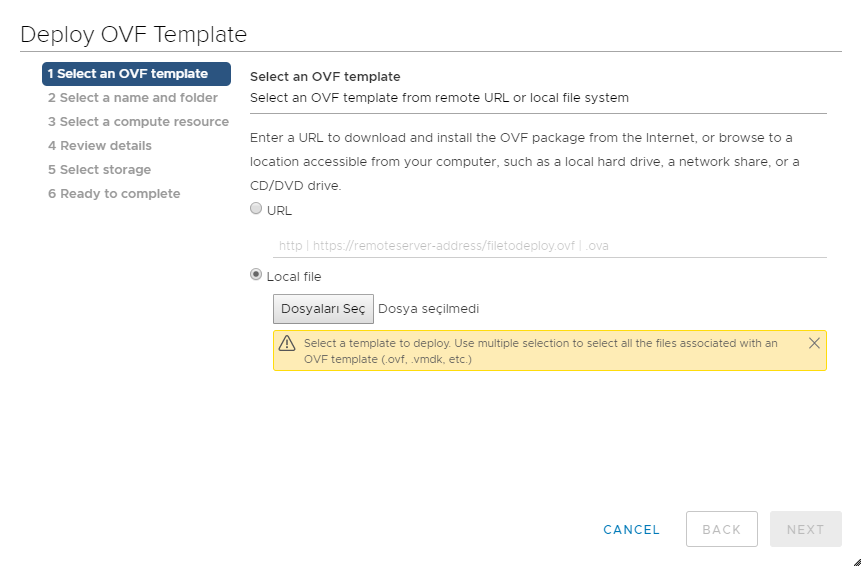Open step 4 Review details

coord(100,146)
